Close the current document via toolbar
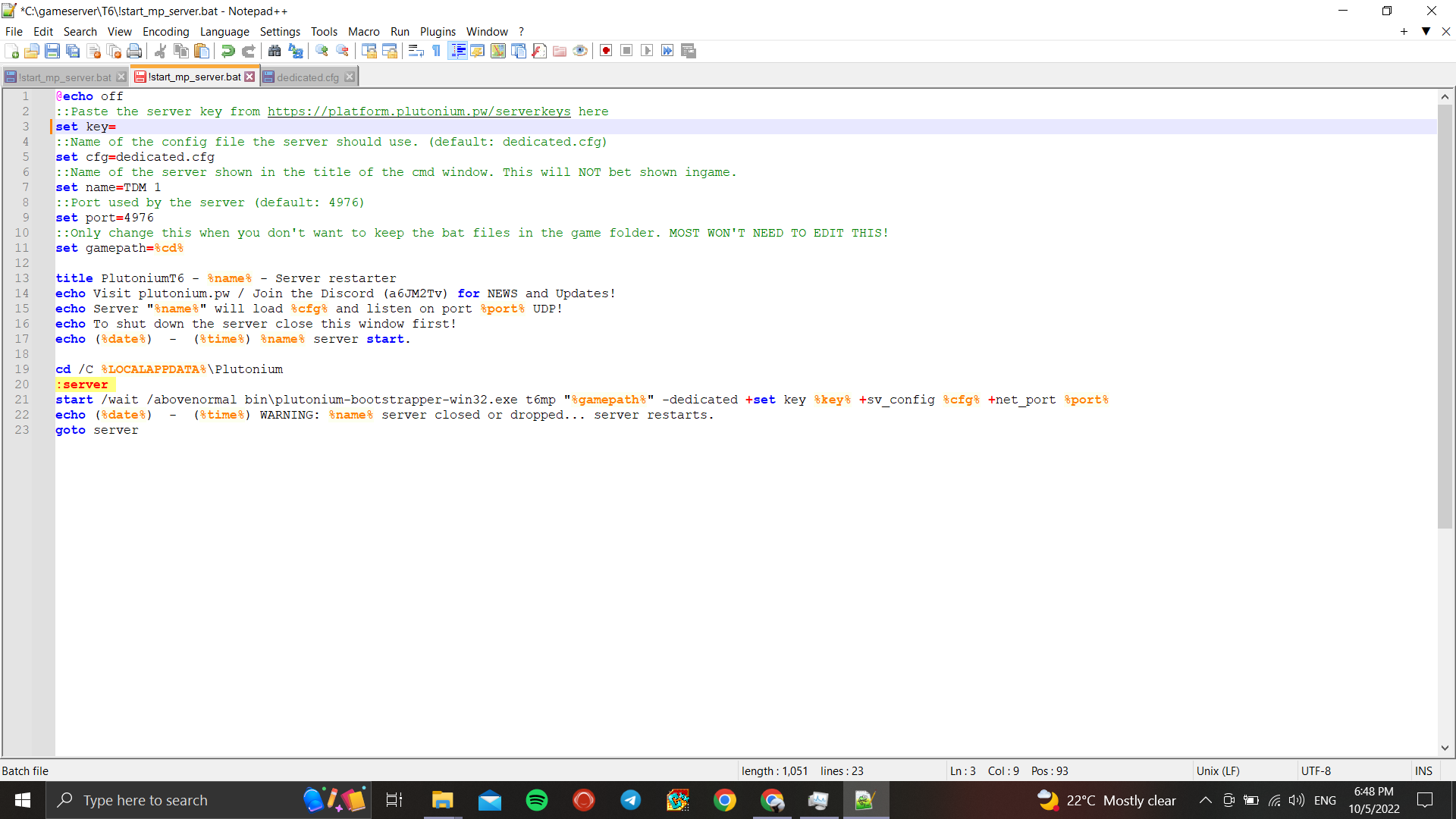Screen dimensions: 1456x819 pyautogui.click(x=93, y=51)
